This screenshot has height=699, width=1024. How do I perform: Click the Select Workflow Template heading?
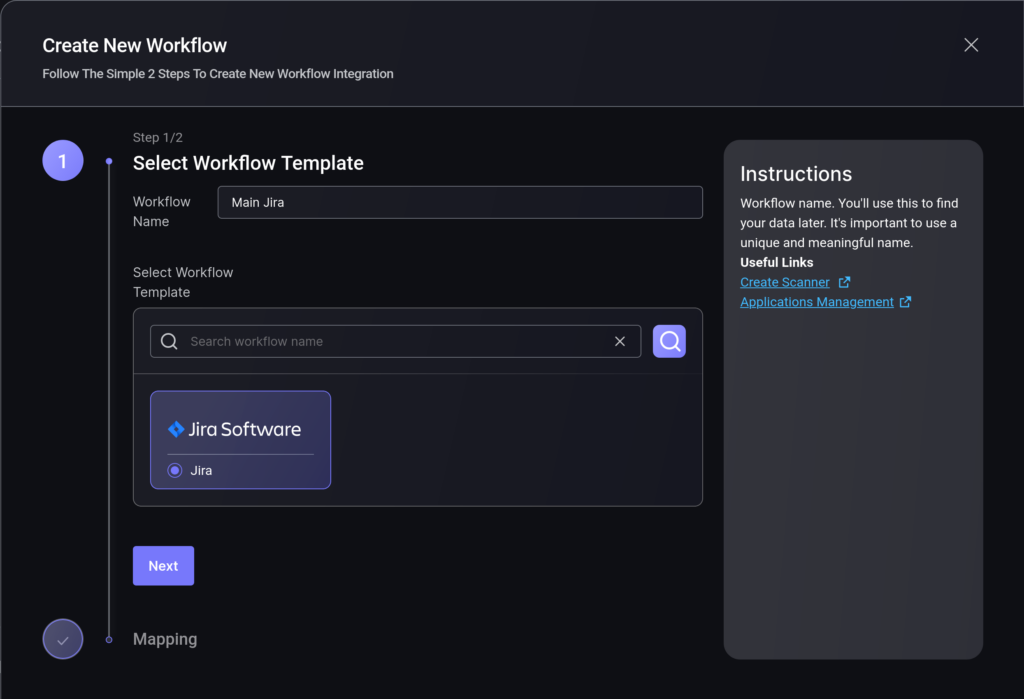pos(248,163)
